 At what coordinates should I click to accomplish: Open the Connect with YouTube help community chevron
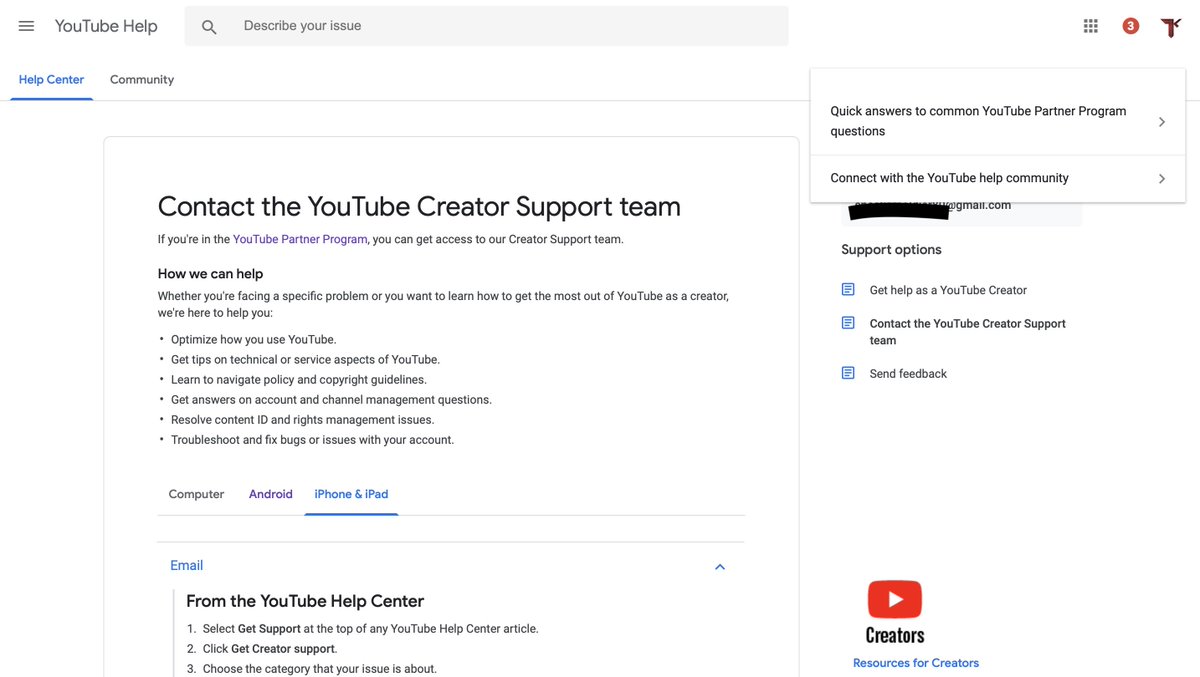tap(1161, 179)
